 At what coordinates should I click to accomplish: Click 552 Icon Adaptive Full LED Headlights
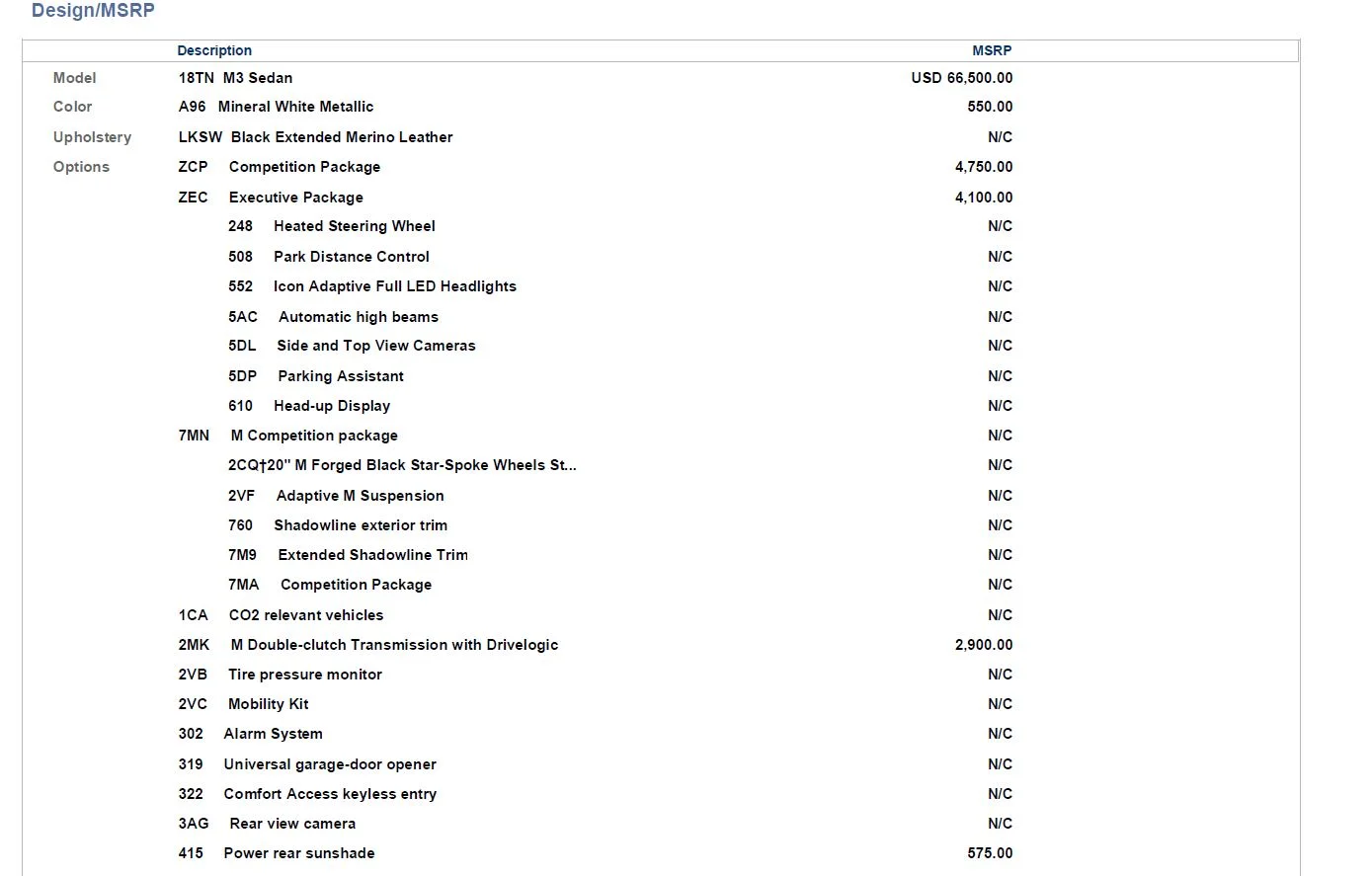(371, 286)
